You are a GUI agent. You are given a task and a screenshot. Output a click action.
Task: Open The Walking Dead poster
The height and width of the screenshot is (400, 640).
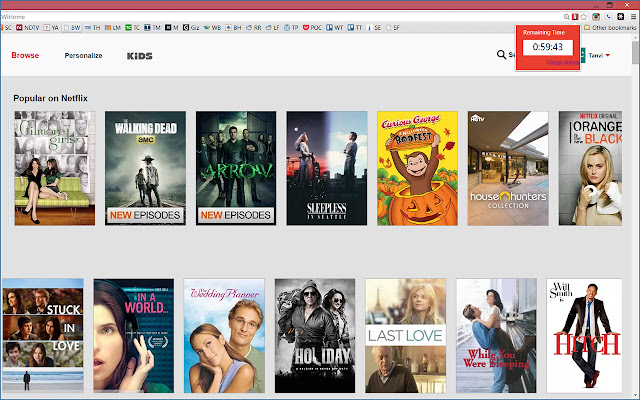pos(145,168)
